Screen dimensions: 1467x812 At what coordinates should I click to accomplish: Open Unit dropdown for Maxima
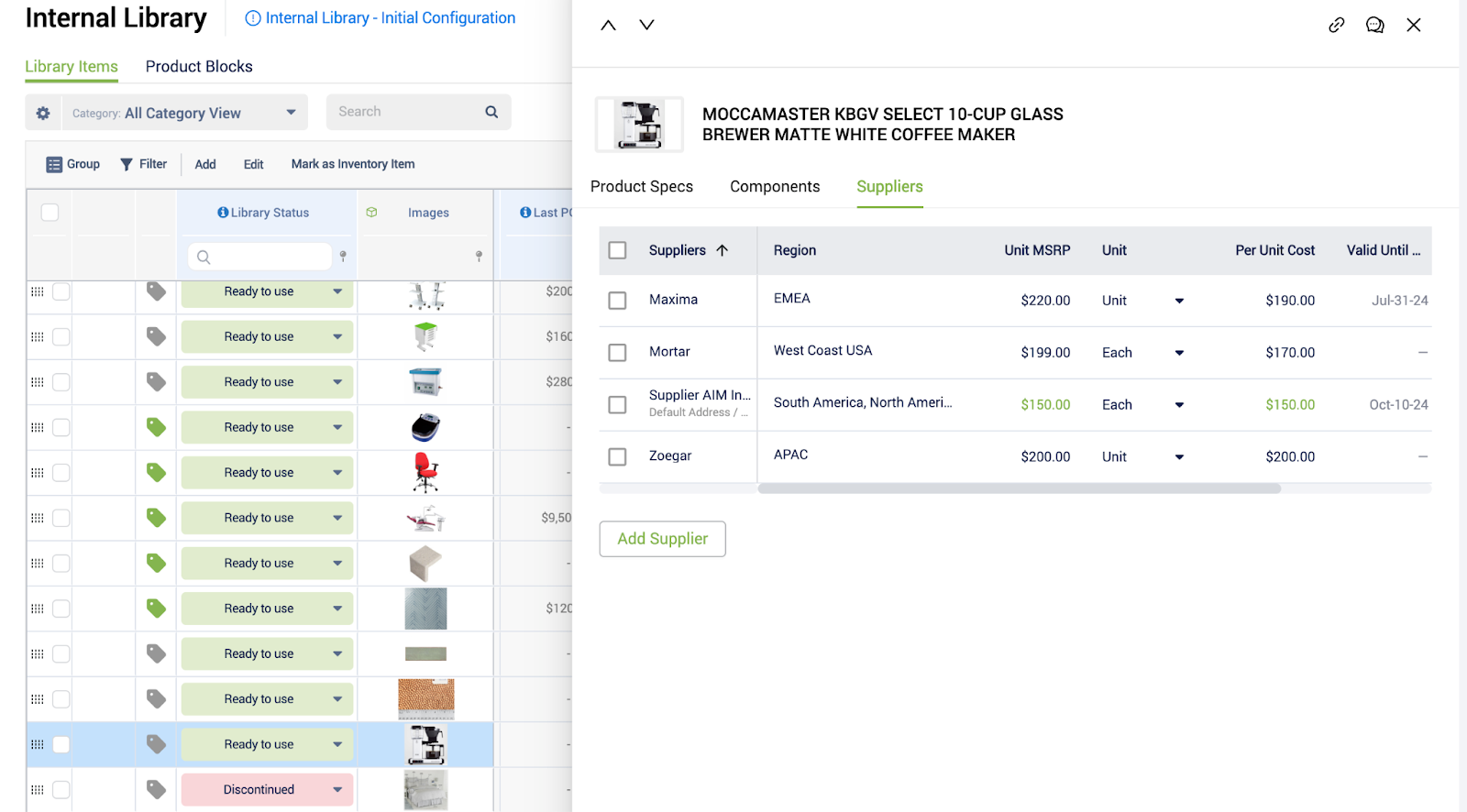(x=1179, y=301)
